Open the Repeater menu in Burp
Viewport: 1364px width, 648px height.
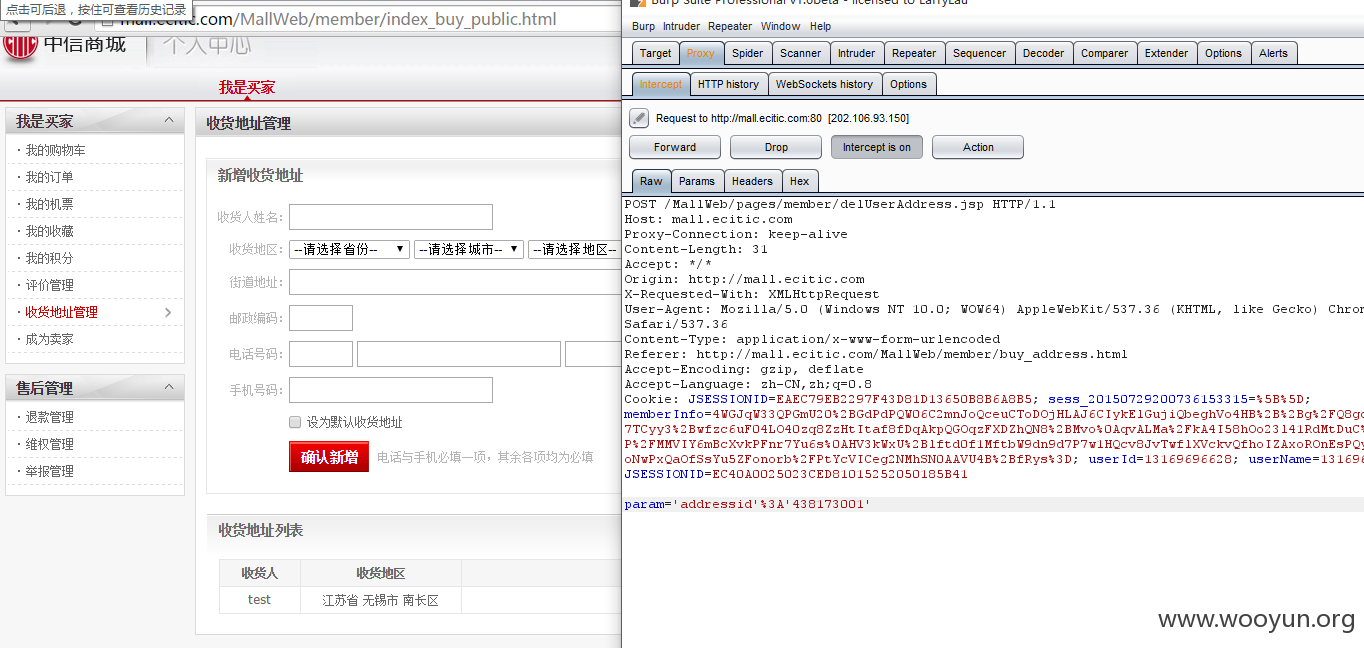click(730, 26)
